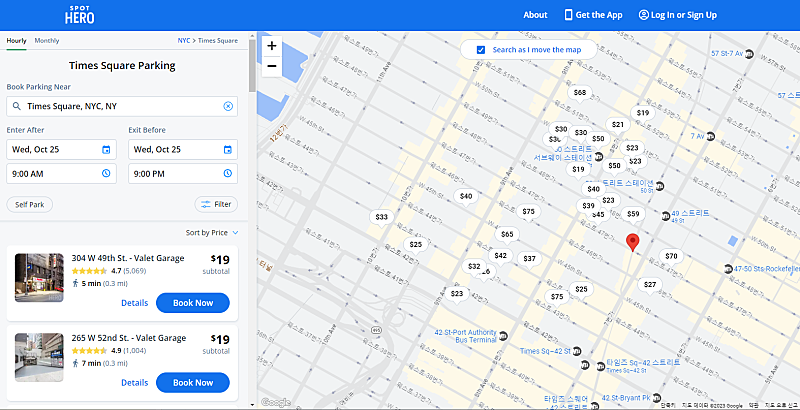The height and width of the screenshot is (410, 800).
Task: Book Now for 304 W 49th St.
Action: tap(193, 303)
